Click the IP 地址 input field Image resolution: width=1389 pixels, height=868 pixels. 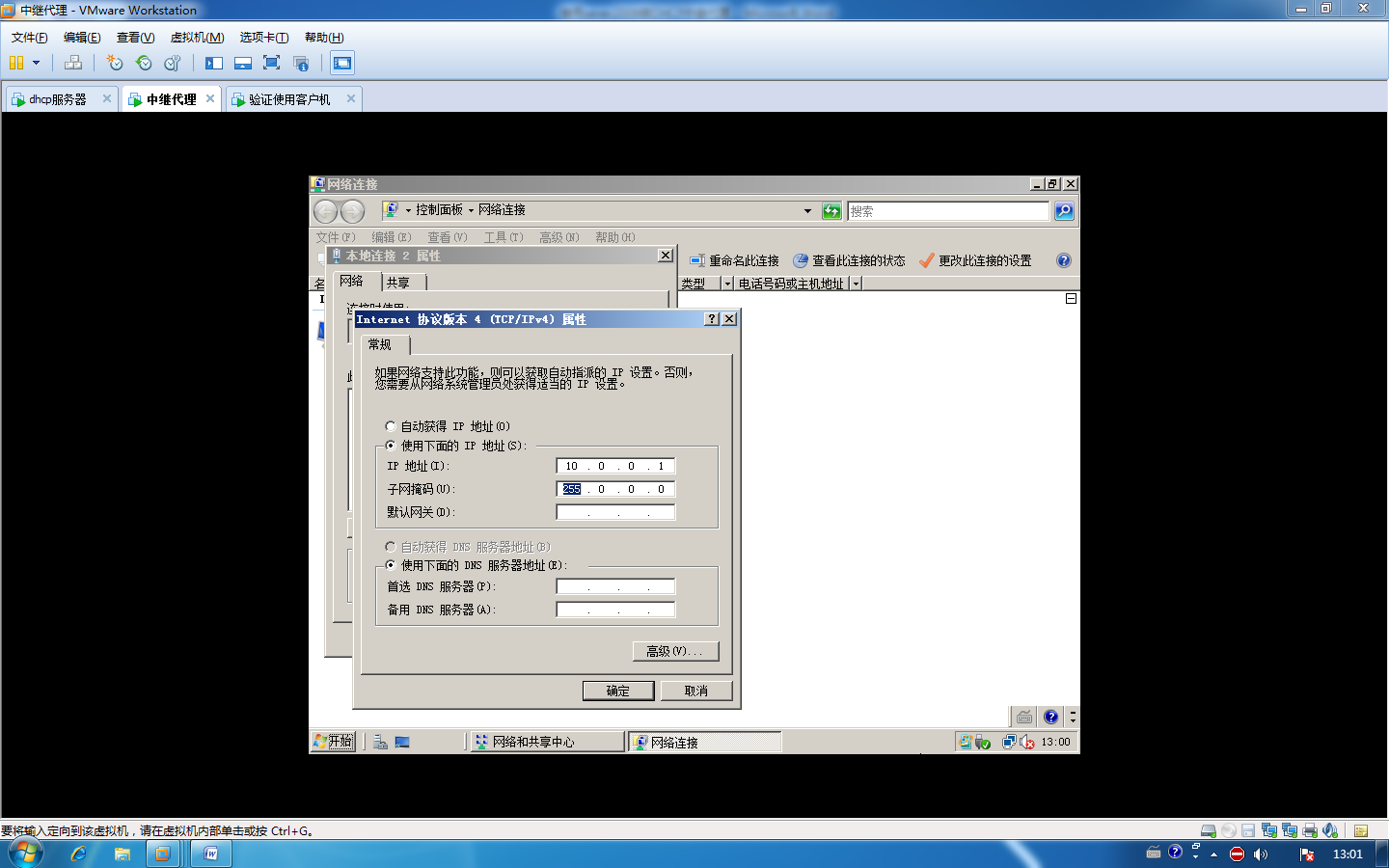click(x=615, y=466)
